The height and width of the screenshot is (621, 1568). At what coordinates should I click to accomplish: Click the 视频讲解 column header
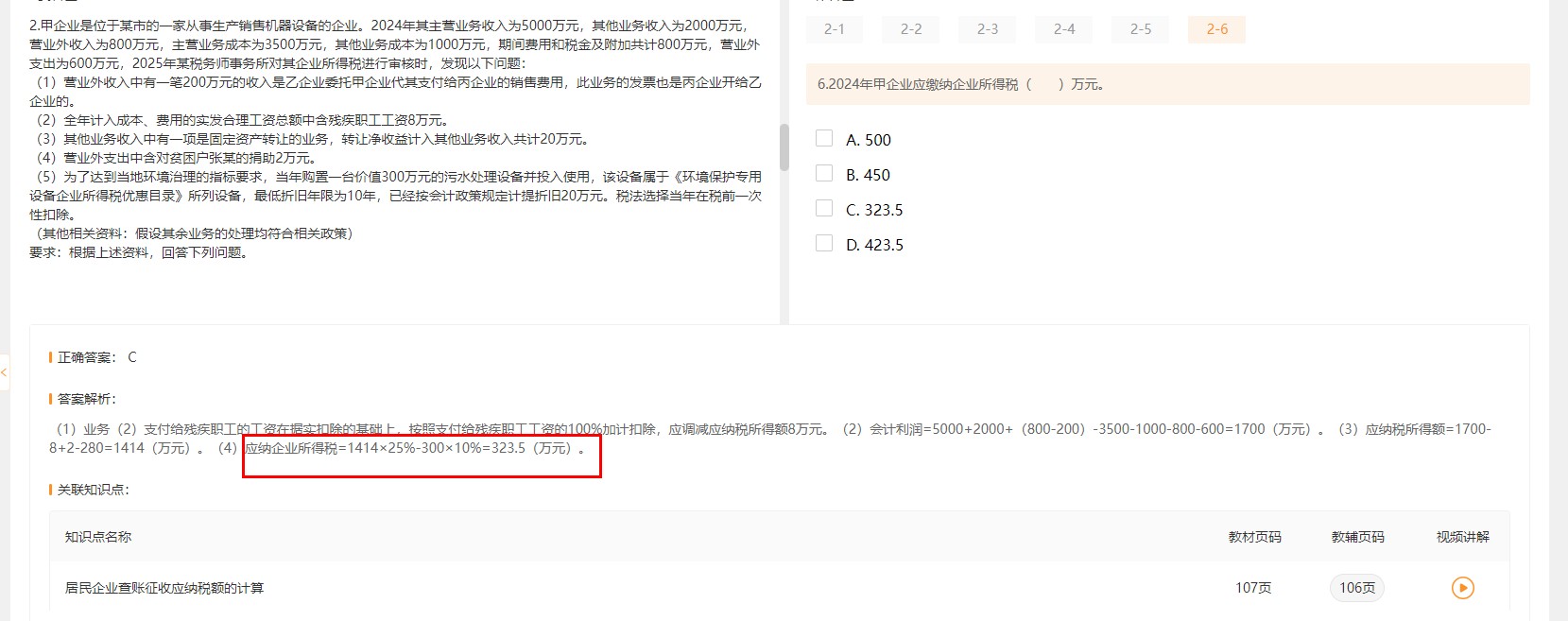coord(1462,537)
